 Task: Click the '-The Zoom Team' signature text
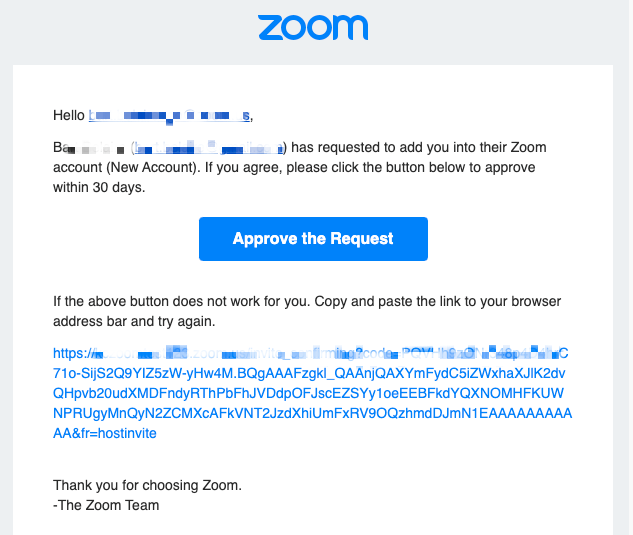(x=106, y=505)
